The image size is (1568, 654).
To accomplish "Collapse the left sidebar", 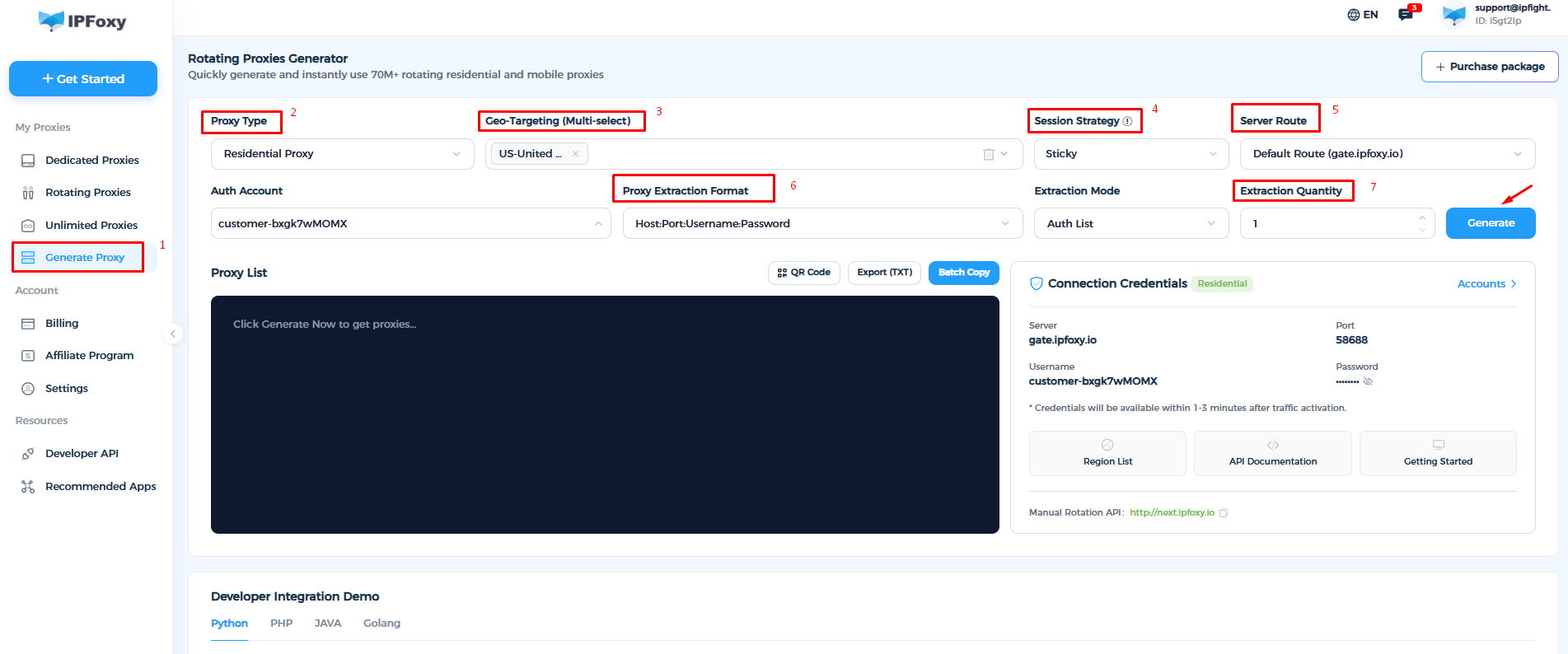I will (173, 334).
